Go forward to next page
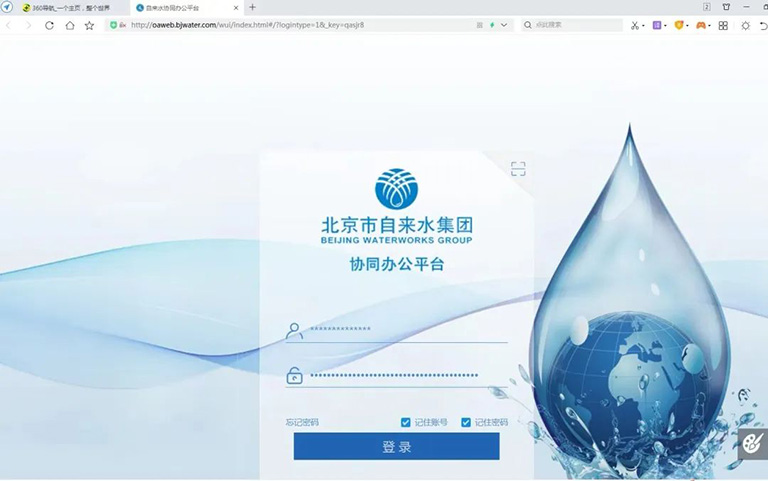This screenshot has width=768, height=481. tap(28, 25)
